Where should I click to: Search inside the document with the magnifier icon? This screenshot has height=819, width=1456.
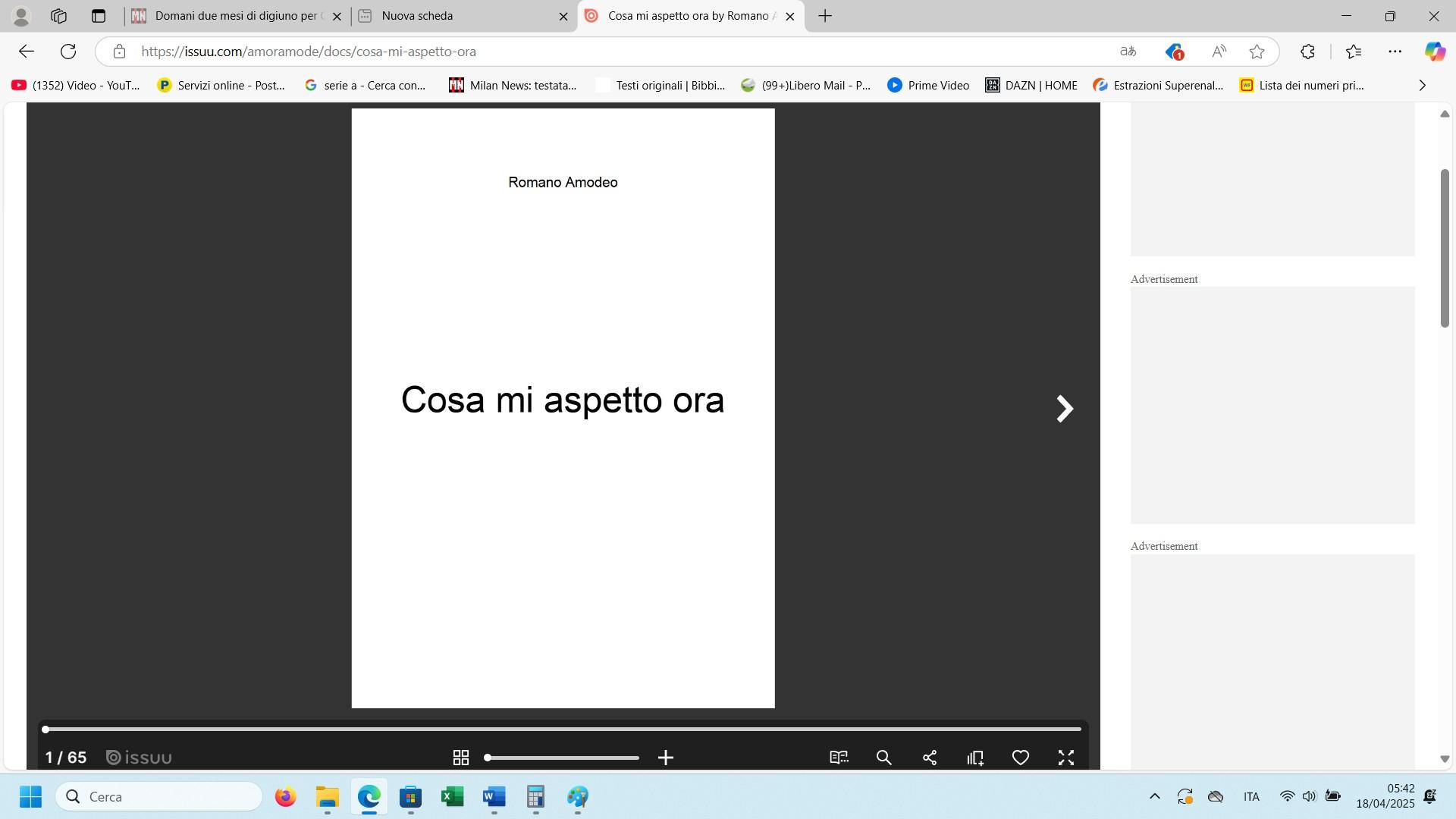pos(884,758)
